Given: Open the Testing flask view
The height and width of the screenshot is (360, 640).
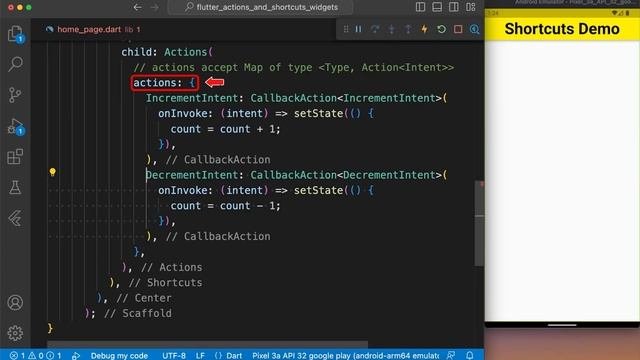Looking at the screenshot, I should tap(15, 187).
